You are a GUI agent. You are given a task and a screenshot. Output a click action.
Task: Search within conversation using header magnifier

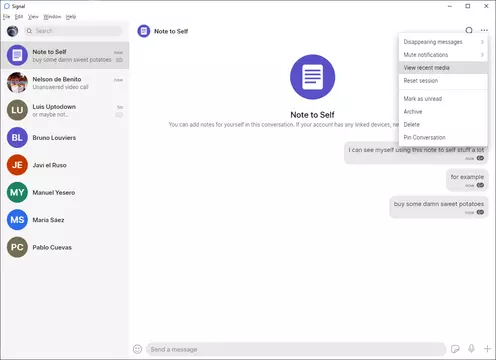[469, 31]
